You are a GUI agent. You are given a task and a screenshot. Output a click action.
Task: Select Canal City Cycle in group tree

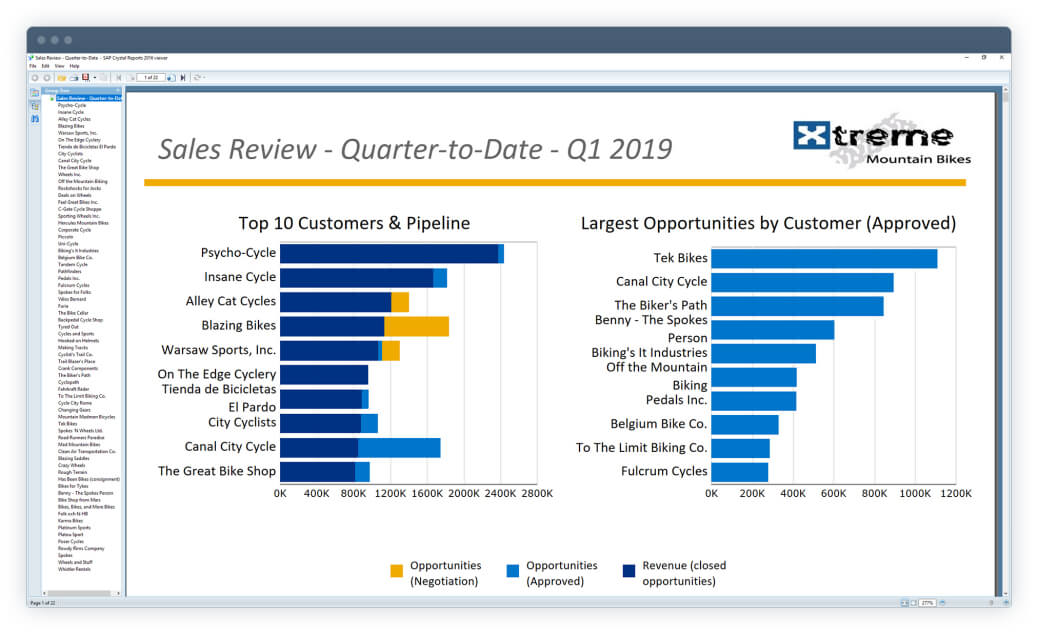75,161
